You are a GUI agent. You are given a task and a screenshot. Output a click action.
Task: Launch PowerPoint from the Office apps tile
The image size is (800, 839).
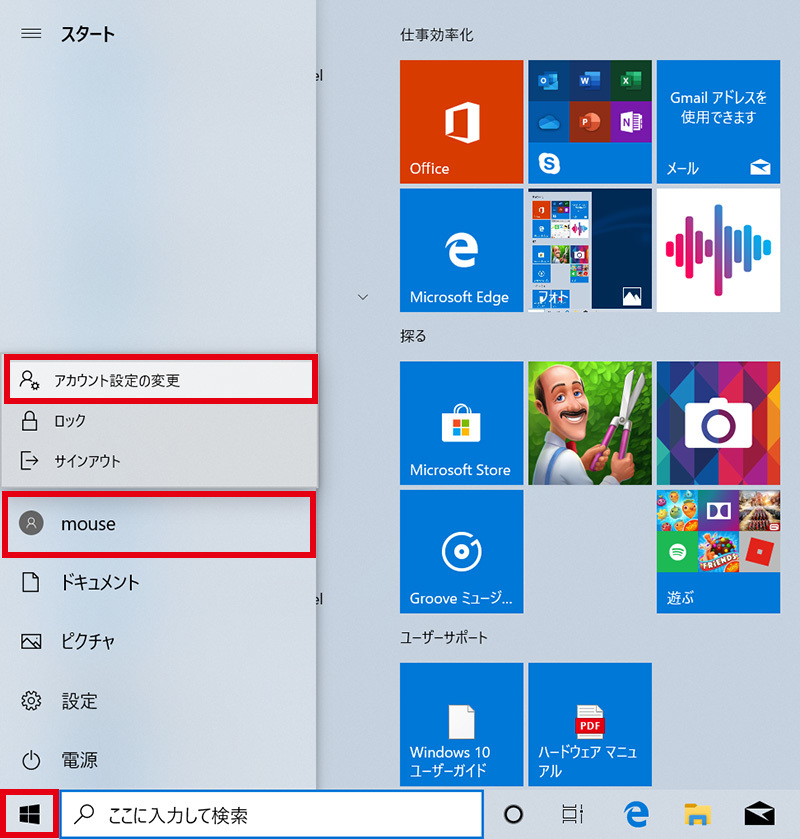click(590, 122)
